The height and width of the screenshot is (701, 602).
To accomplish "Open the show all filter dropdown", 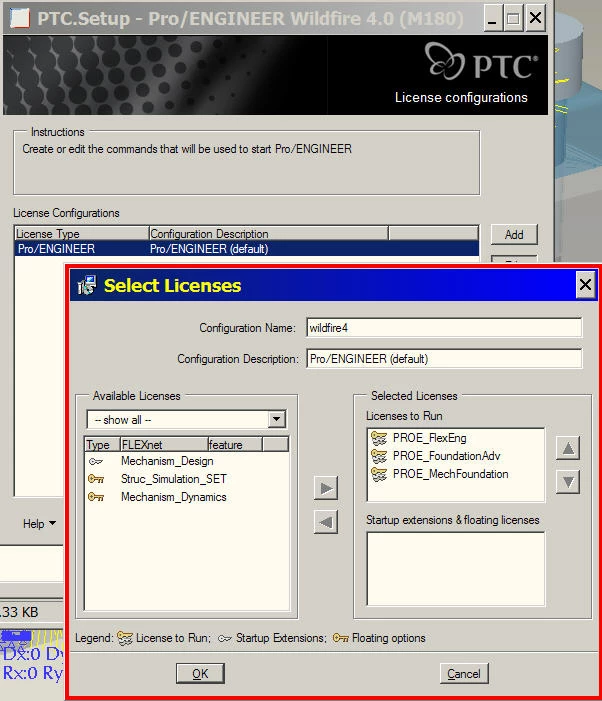I will click(277, 419).
